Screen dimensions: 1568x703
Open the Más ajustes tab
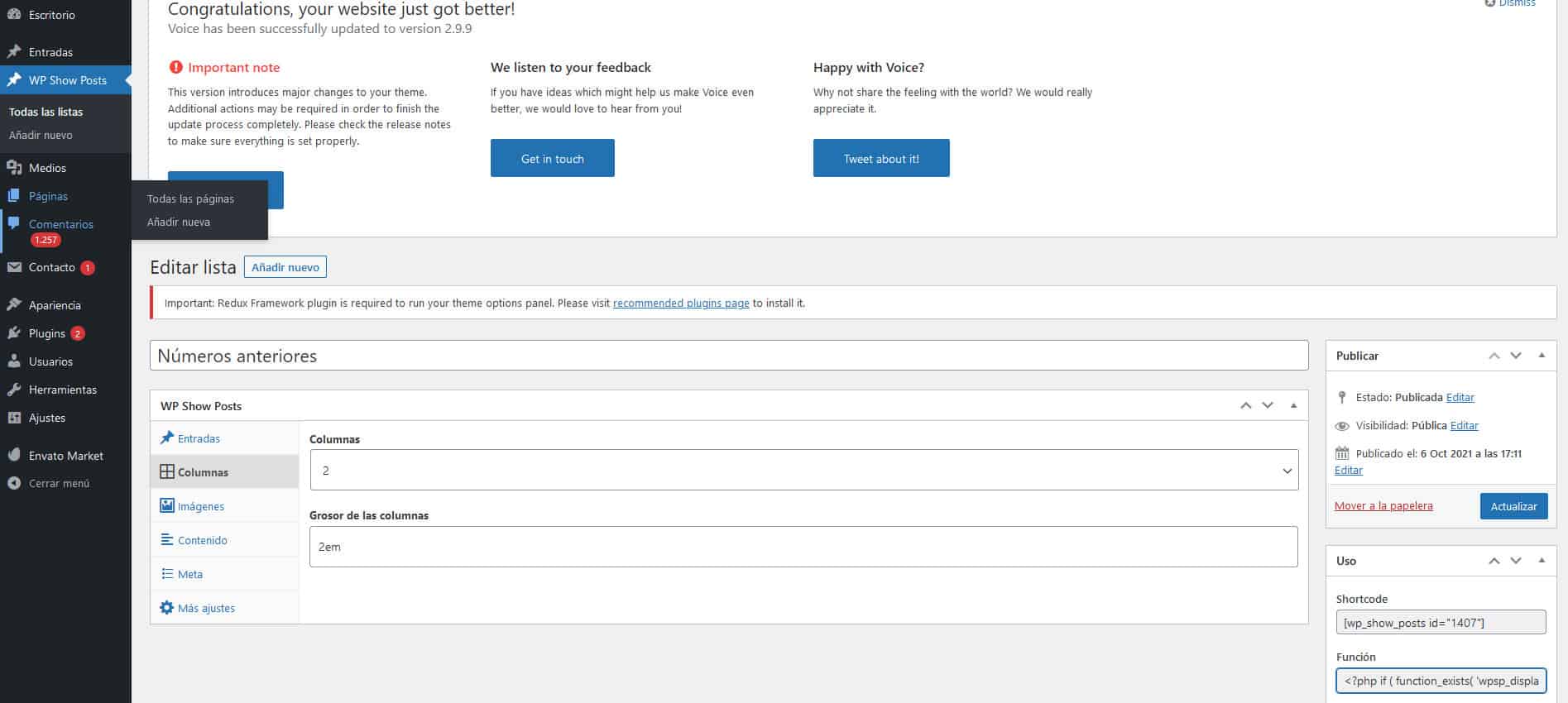[206, 608]
